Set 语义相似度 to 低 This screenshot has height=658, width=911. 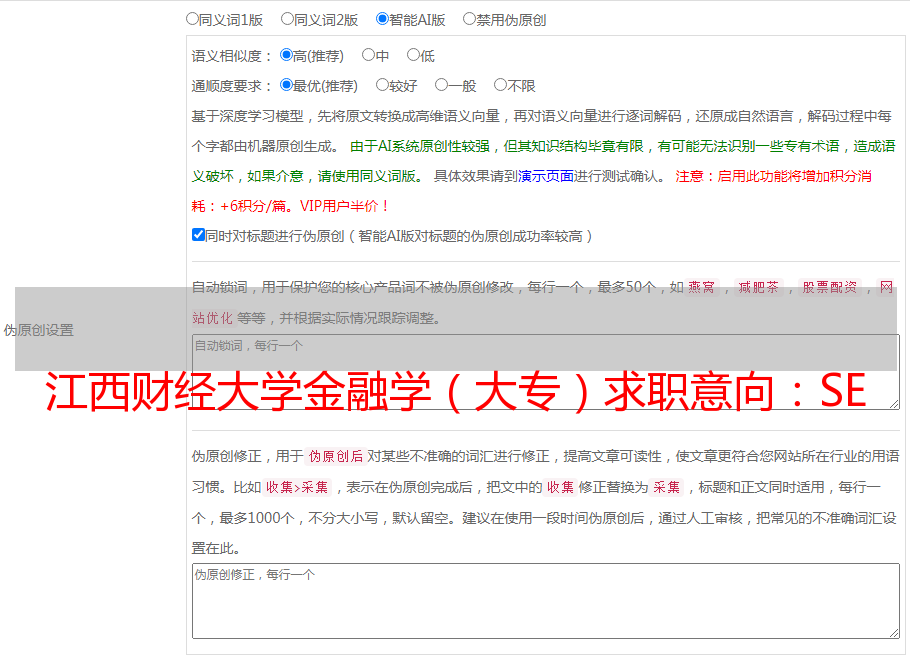click(413, 55)
